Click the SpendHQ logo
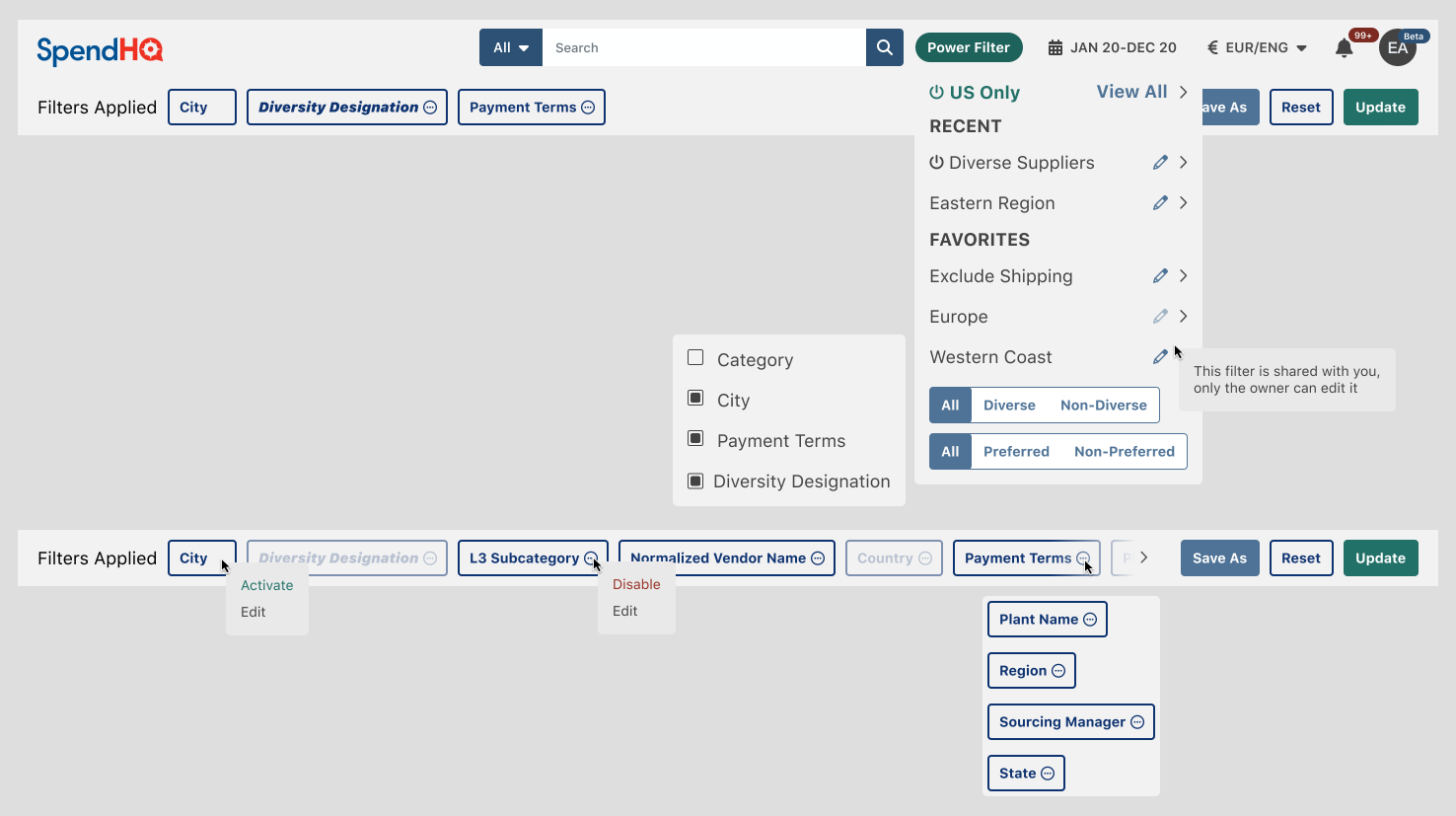1456x816 pixels. click(100, 49)
